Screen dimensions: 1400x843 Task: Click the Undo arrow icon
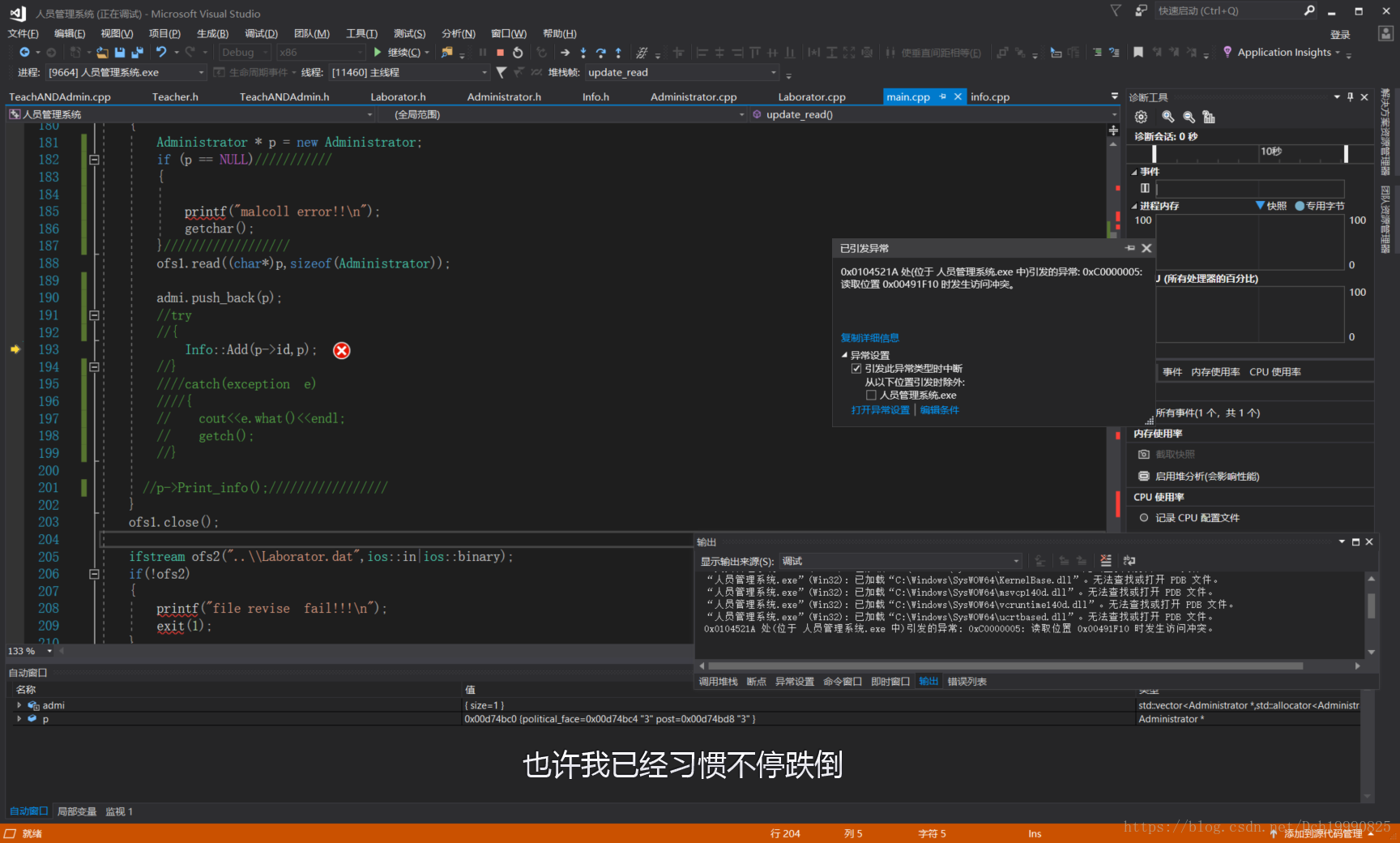(x=161, y=52)
